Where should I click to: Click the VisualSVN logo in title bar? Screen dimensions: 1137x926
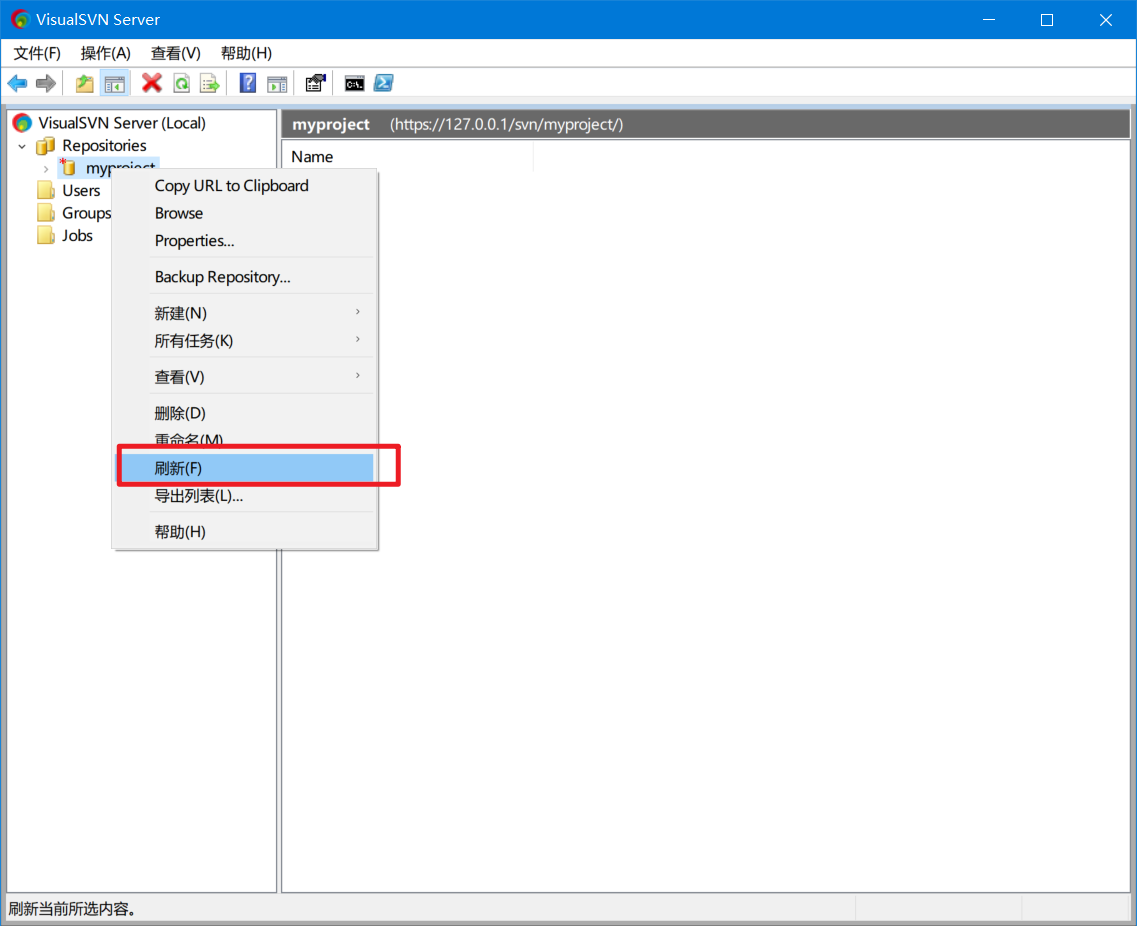(x=20, y=19)
